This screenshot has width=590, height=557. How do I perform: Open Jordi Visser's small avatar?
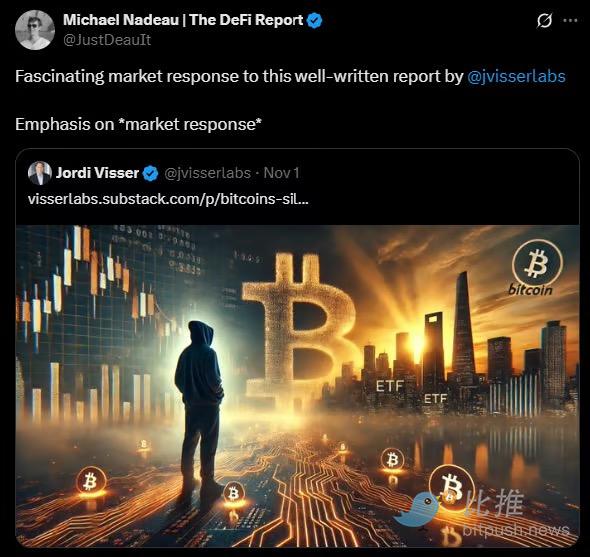[x=40, y=173]
